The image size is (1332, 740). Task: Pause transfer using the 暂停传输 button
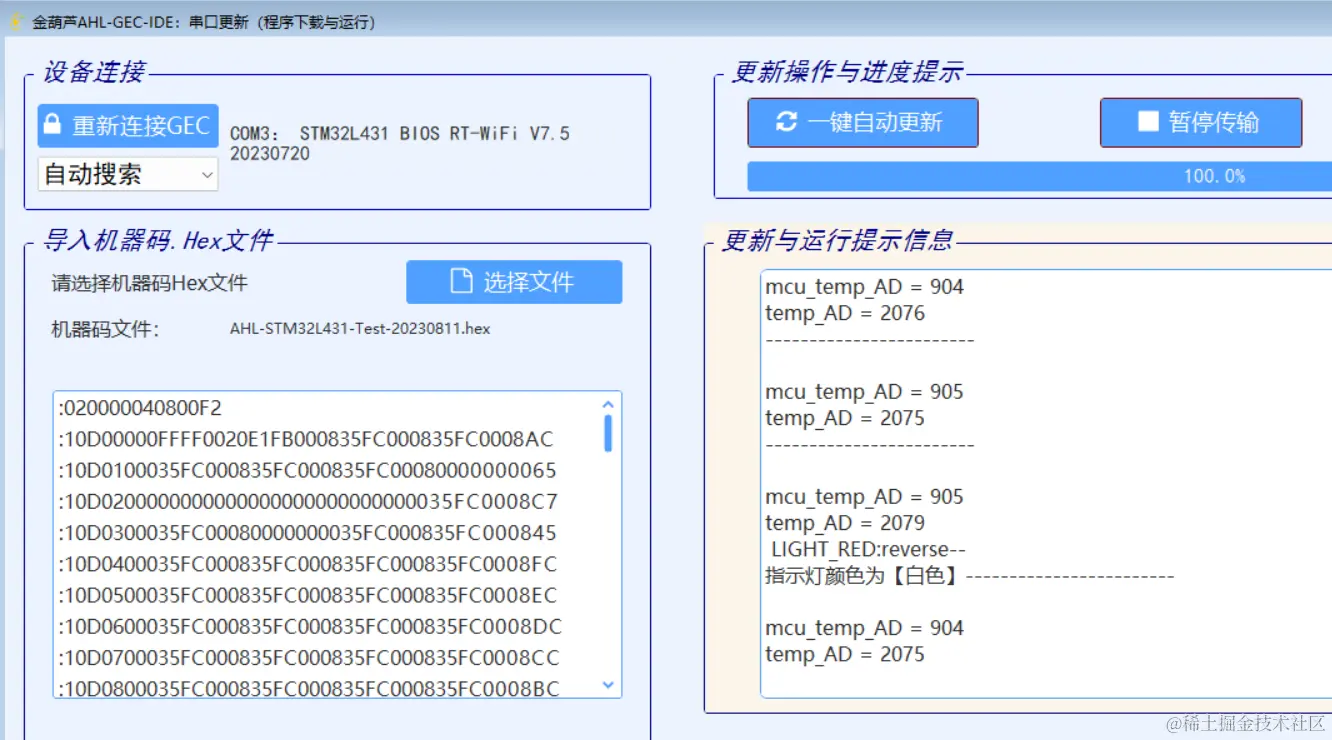point(1199,122)
